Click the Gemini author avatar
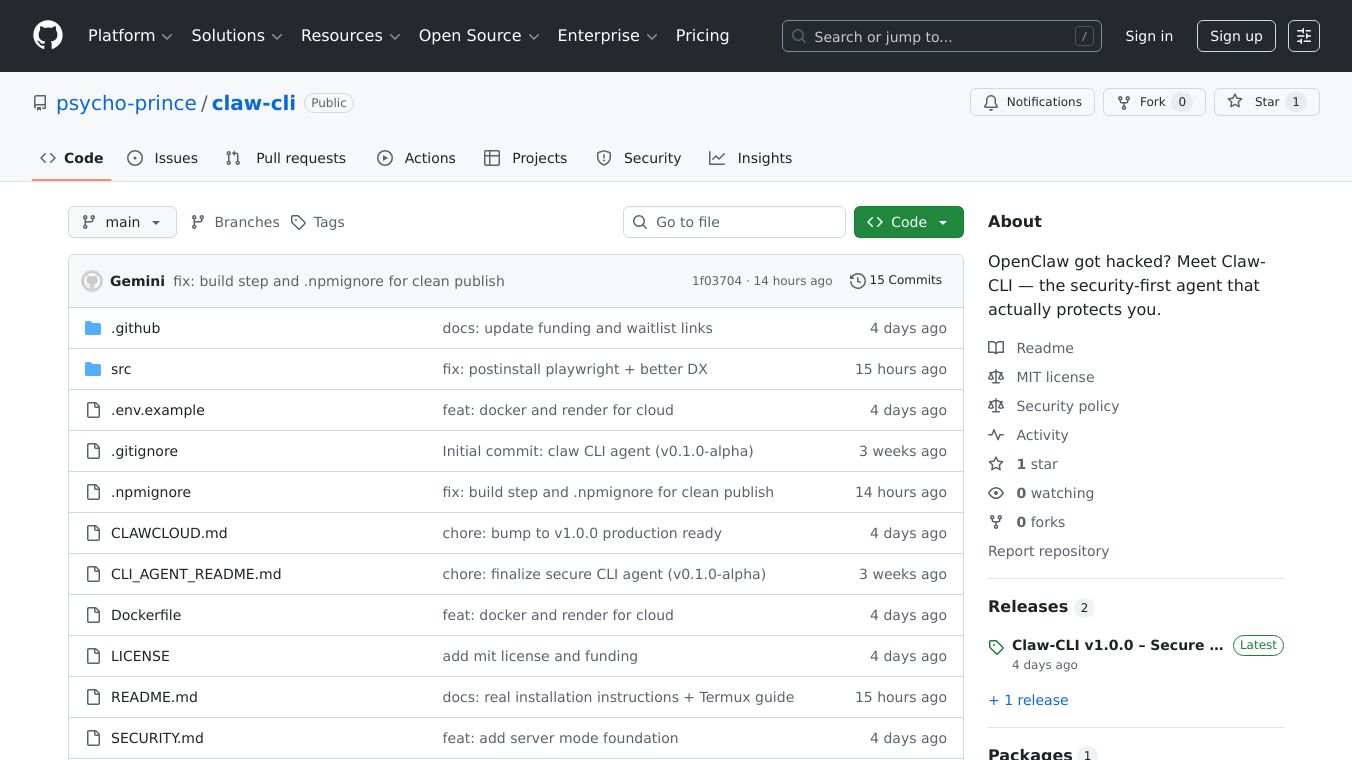The height and width of the screenshot is (760, 1352). pyautogui.click(x=92, y=281)
